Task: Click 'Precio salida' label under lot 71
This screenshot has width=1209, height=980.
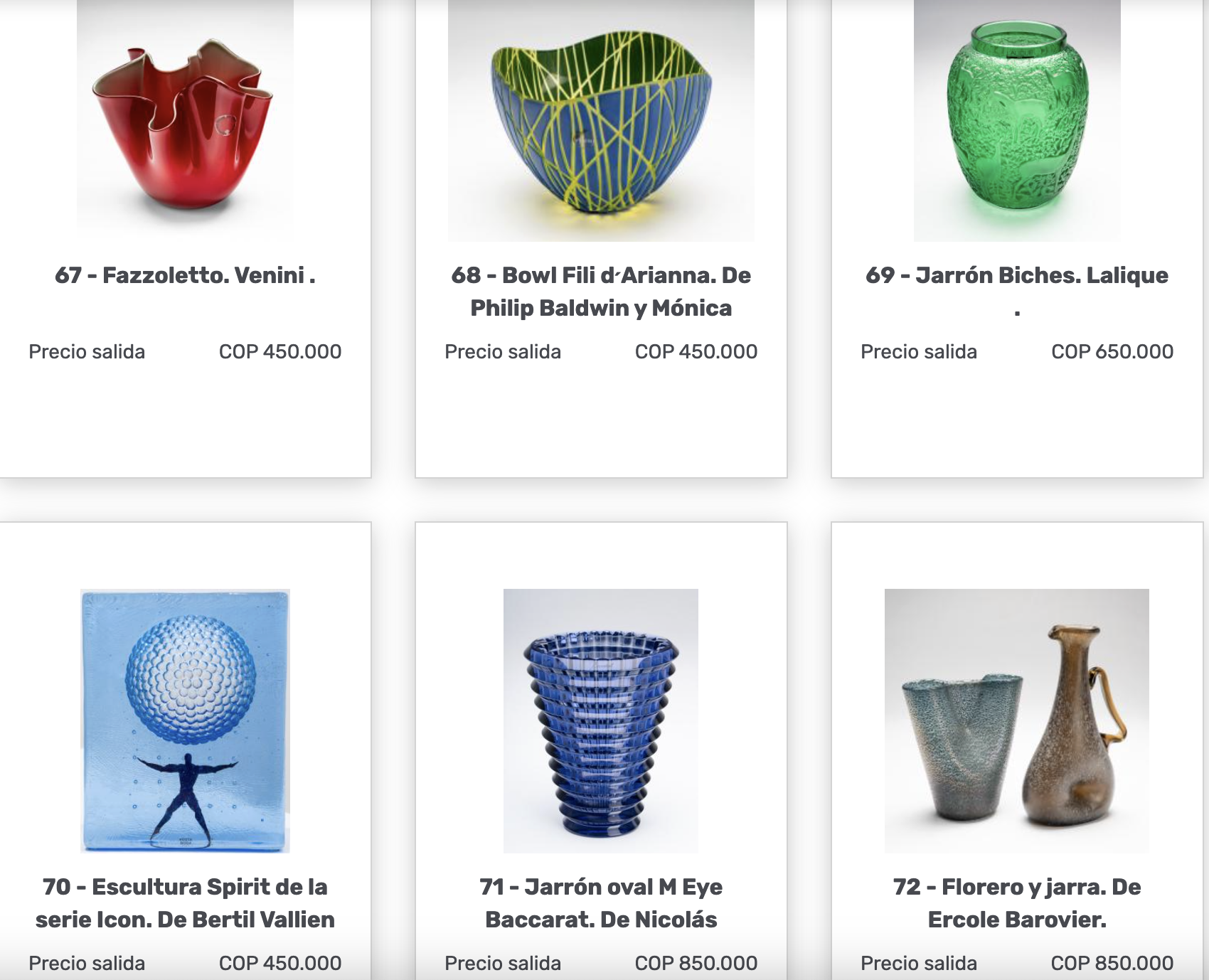Action: (503, 963)
